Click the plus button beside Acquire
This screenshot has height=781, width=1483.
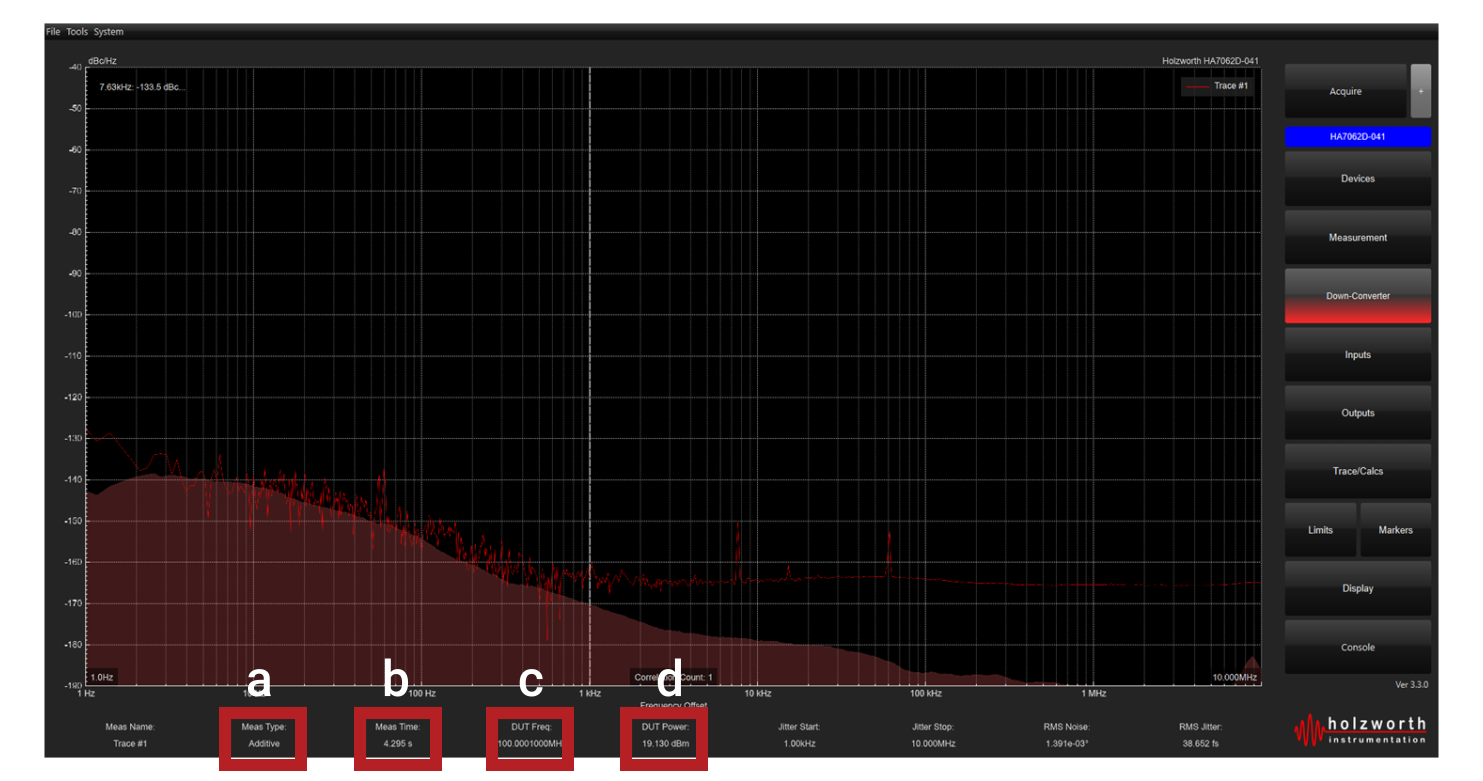[1420, 91]
